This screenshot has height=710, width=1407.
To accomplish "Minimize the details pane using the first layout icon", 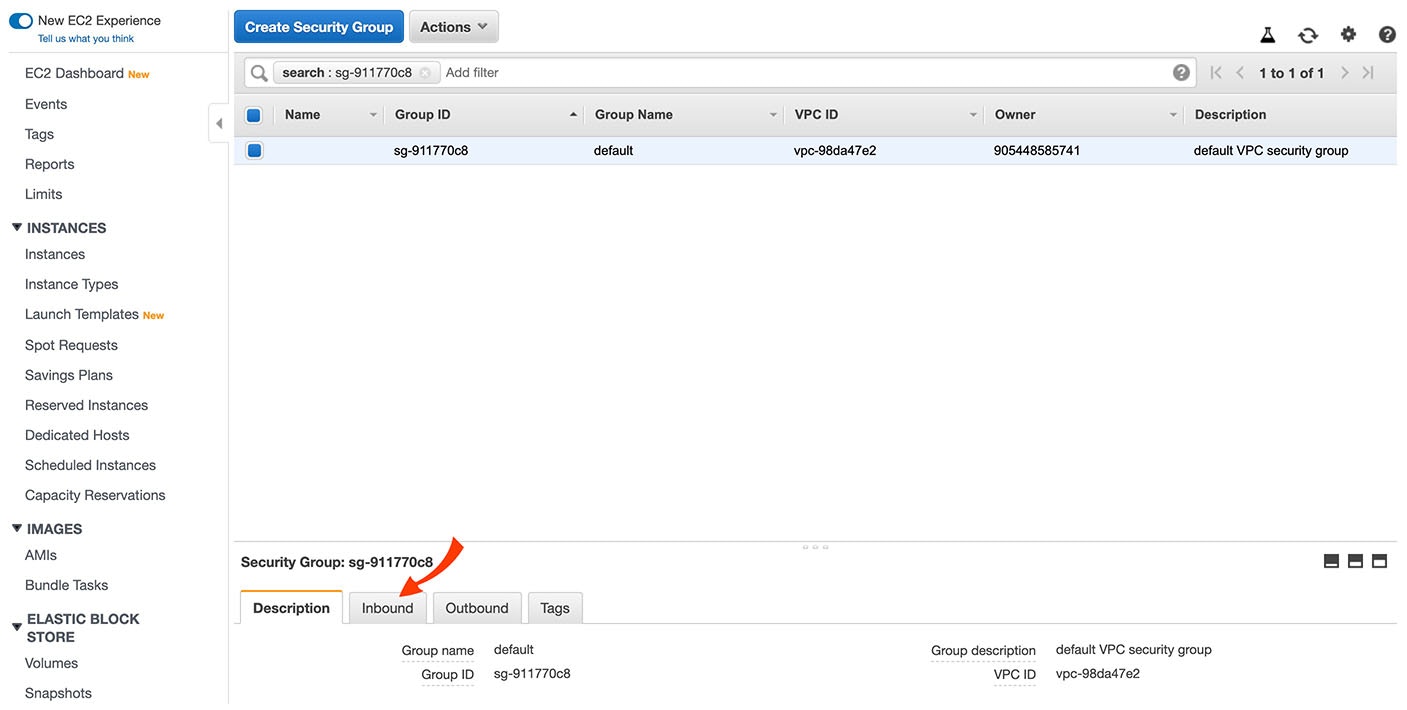I will tap(1331, 561).
